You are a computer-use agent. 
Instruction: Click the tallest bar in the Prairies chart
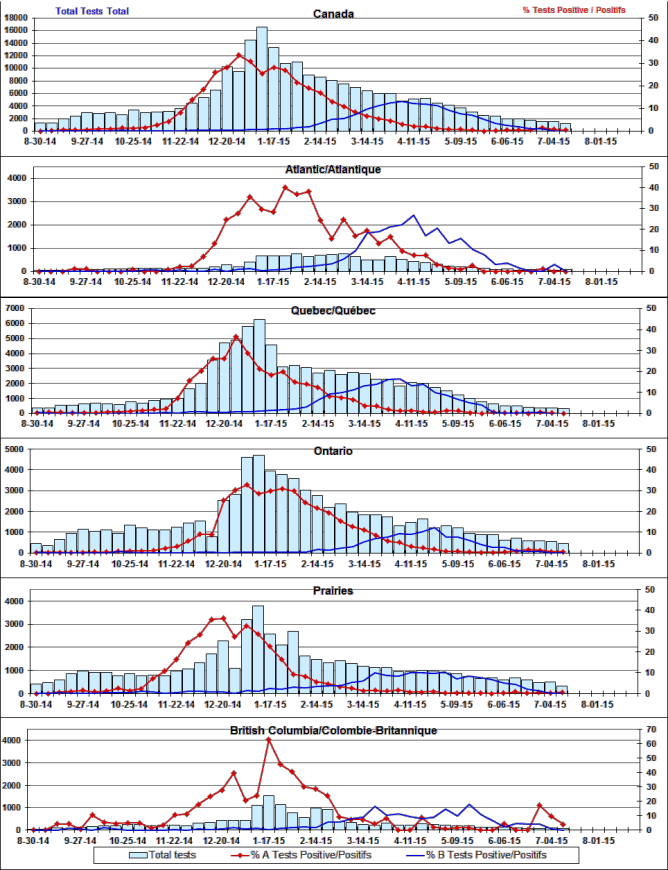pyautogui.click(x=258, y=649)
